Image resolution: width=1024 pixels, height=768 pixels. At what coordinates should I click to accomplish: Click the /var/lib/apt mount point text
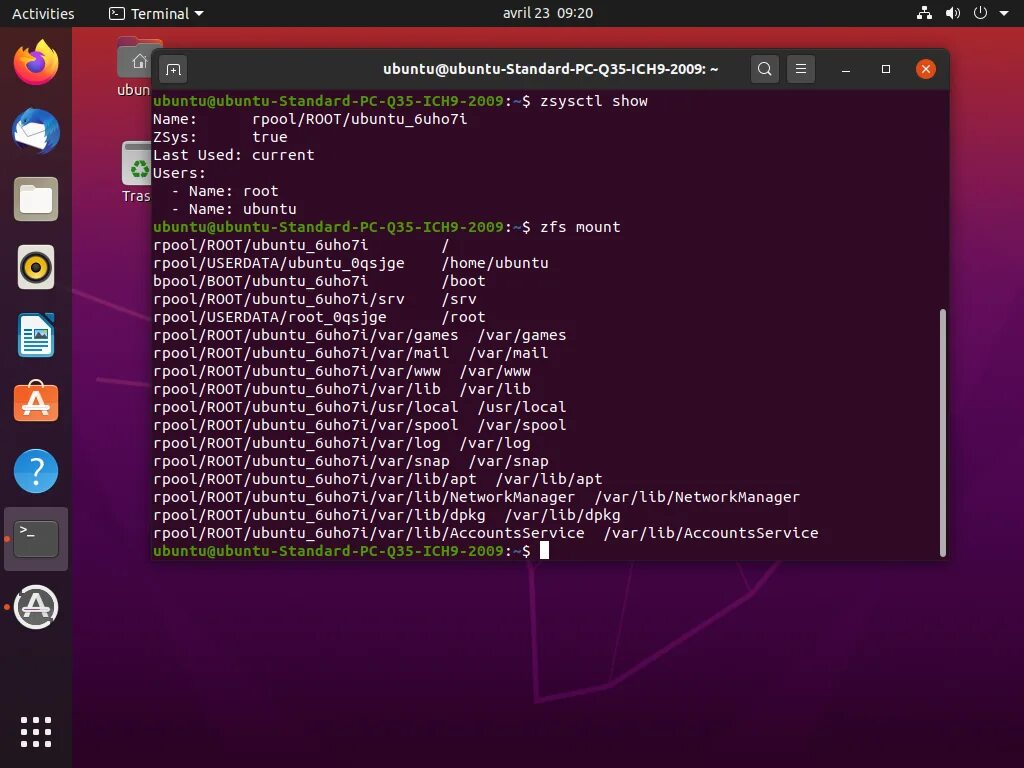click(x=549, y=479)
